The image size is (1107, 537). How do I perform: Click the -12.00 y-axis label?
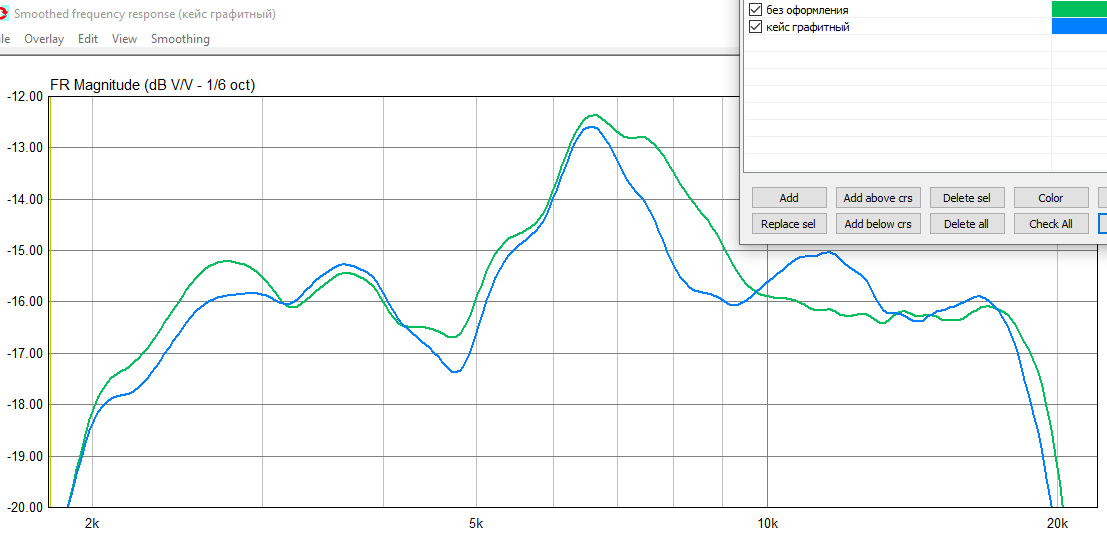(x=24, y=97)
